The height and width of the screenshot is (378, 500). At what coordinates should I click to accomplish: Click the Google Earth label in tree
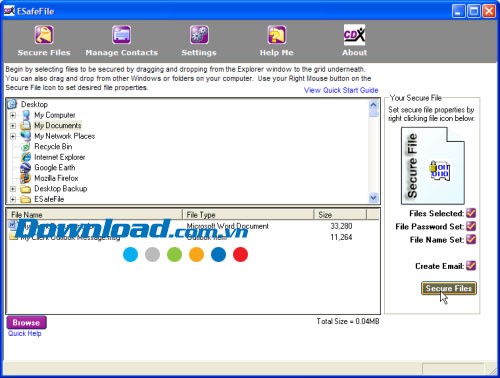click(55, 167)
